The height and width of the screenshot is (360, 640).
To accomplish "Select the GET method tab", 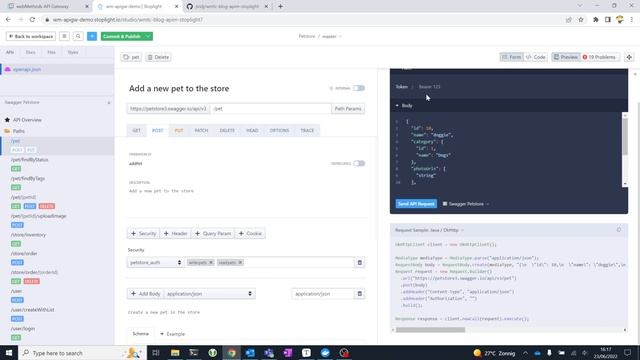I will click(136, 130).
